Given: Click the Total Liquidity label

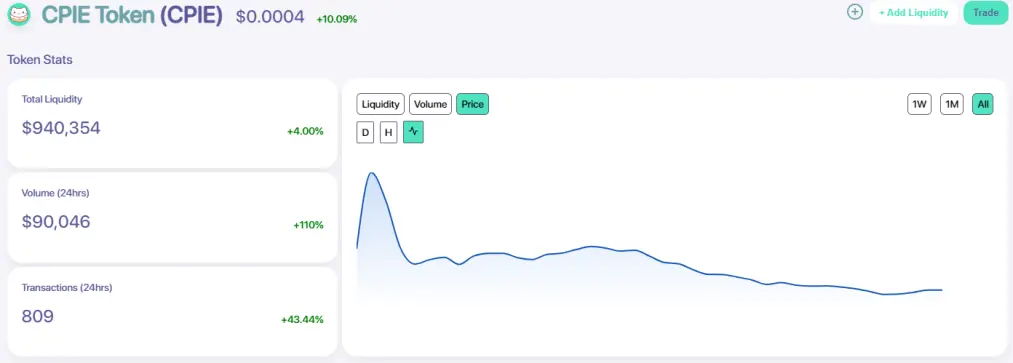Looking at the screenshot, I should point(52,99).
